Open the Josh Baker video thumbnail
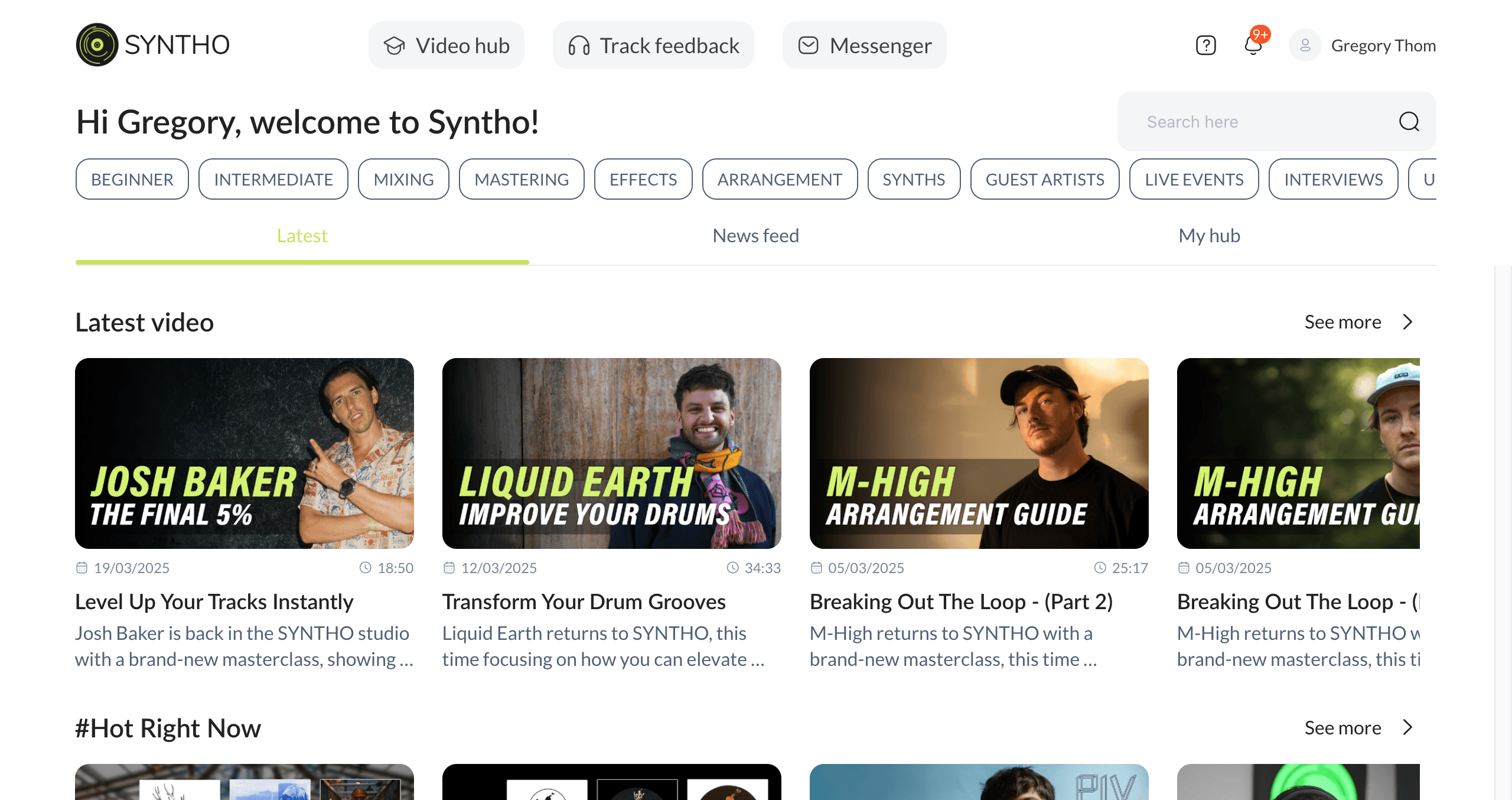Screen dimensions: 1512x800 245,454
